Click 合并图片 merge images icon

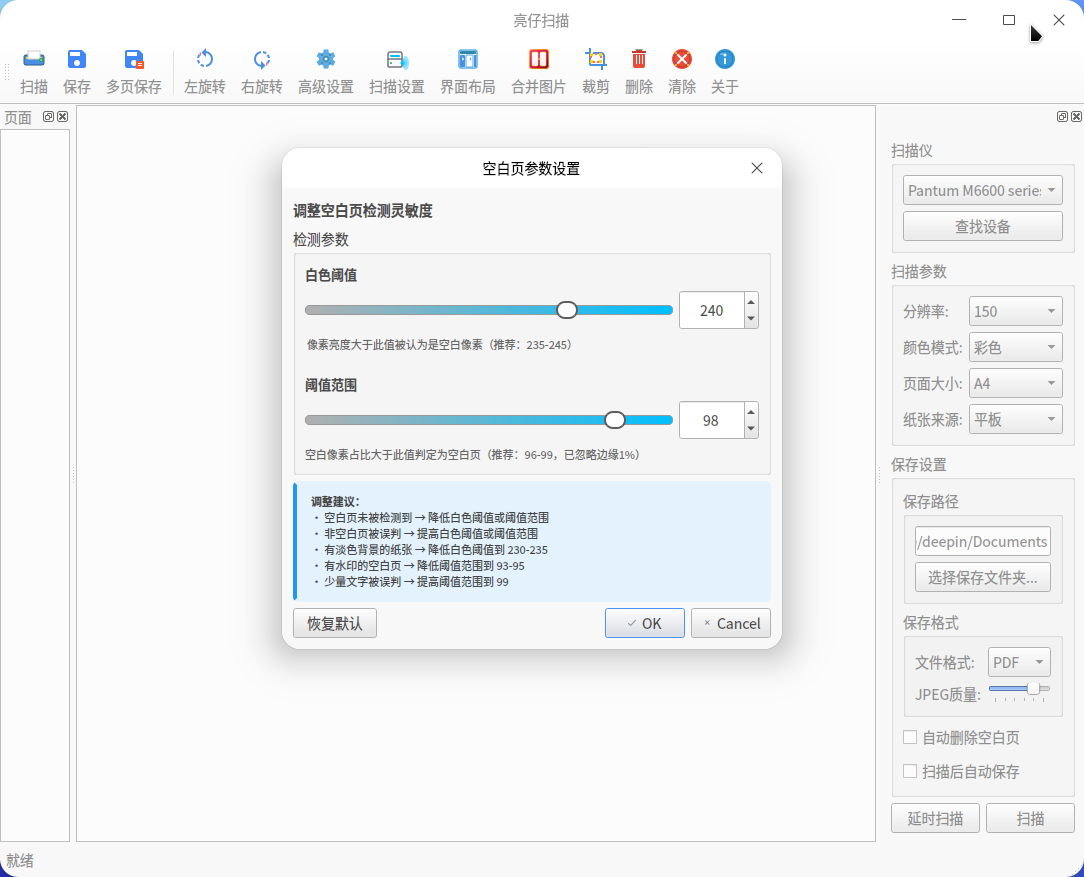pos(539,59)
